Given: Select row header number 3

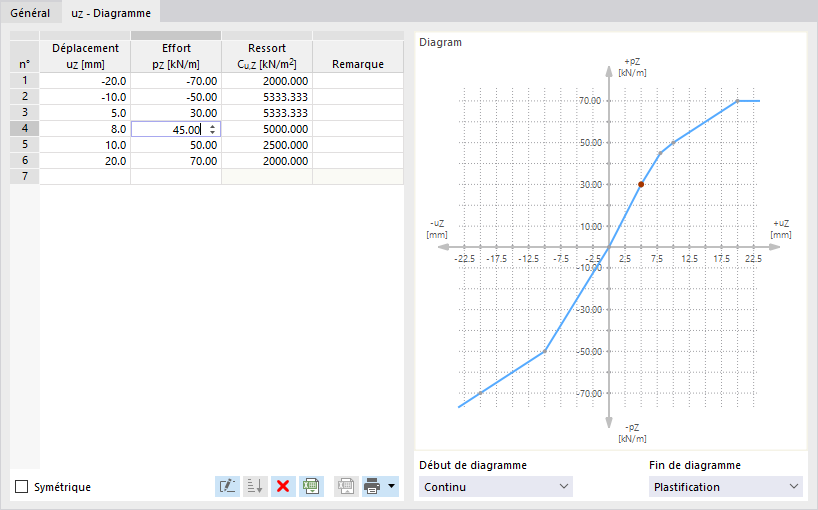Looking at the screenshot, I should click(x=25, y=113).
